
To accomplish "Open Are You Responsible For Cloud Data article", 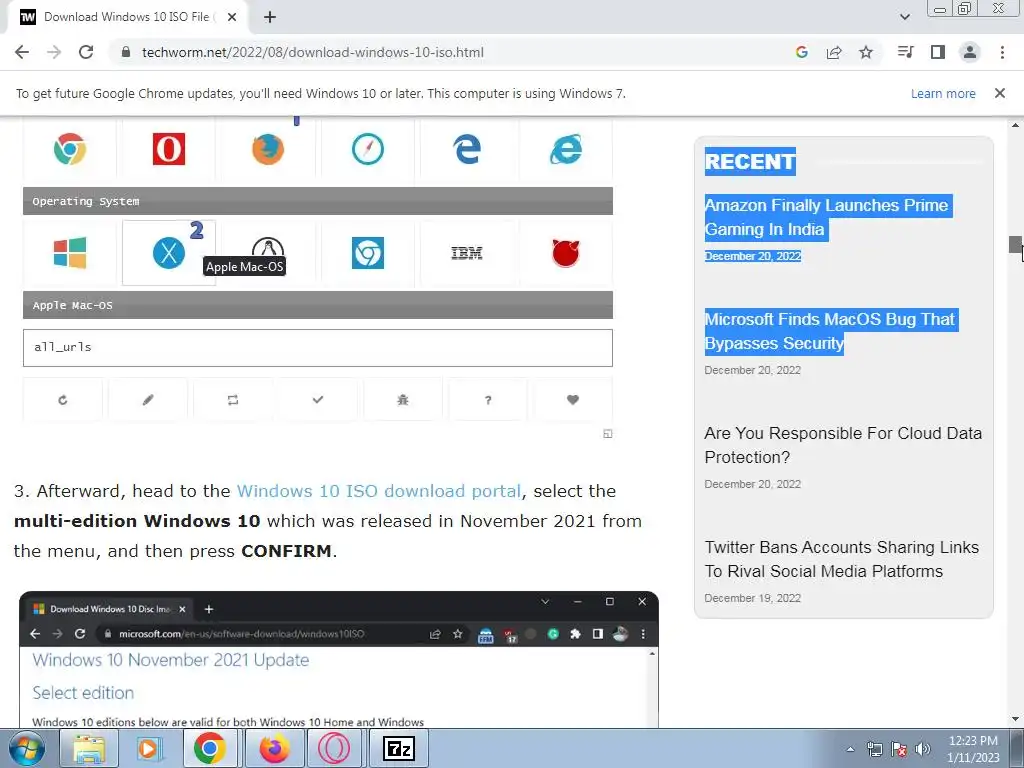I will click(843, 445).
